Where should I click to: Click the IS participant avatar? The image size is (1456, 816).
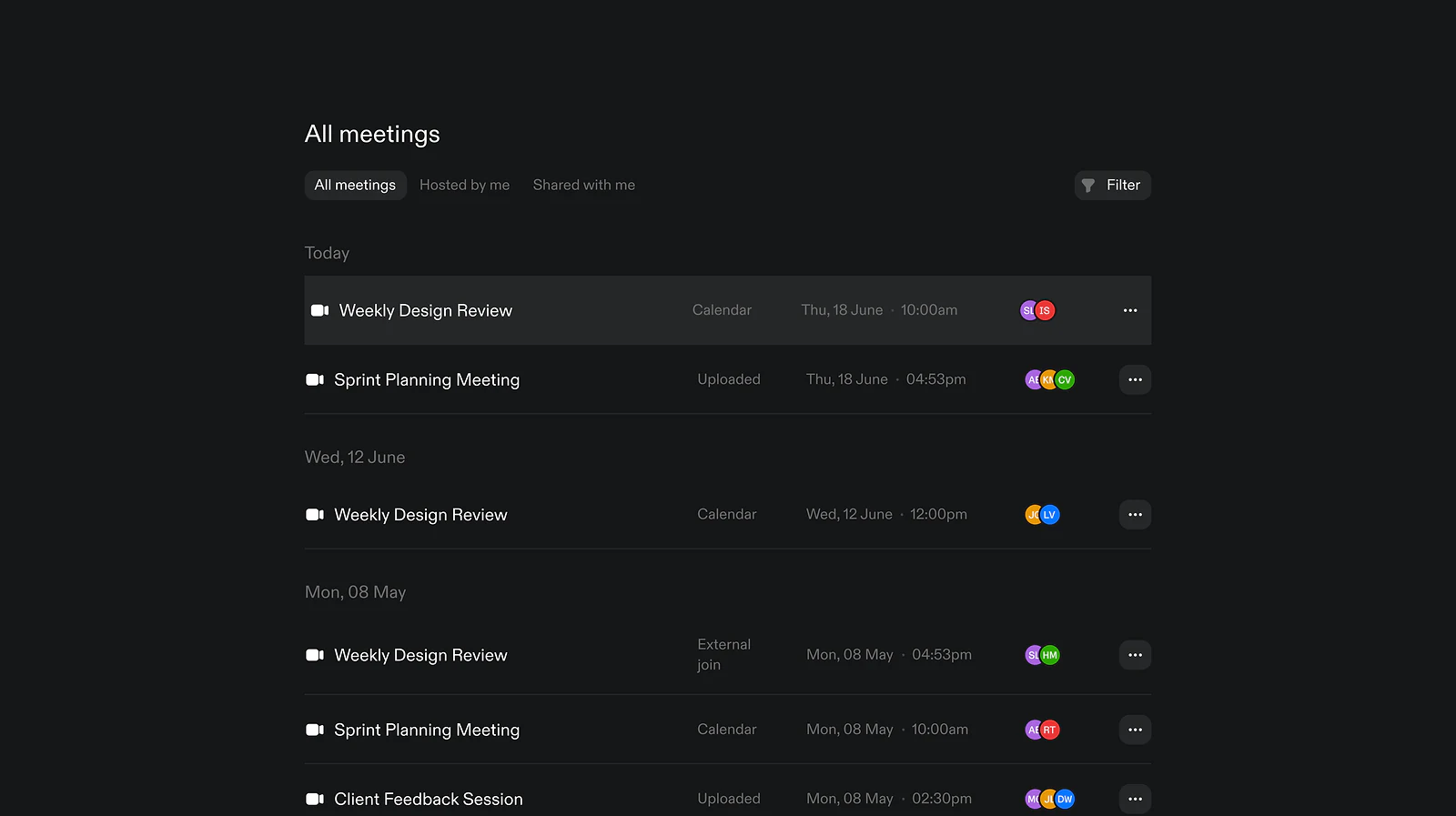point(1045,310)
